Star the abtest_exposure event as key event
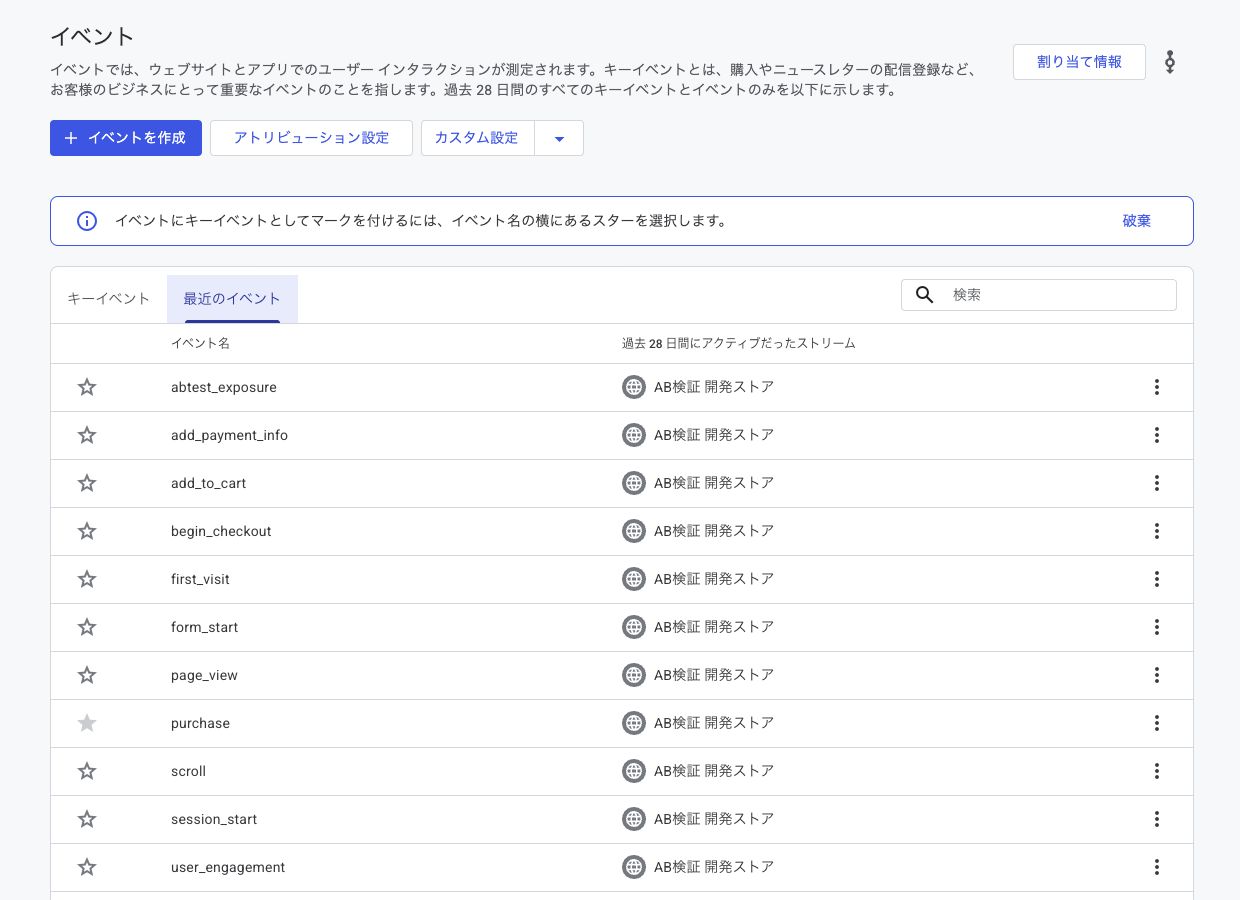Screen dimensions: 1240x900 87,387
